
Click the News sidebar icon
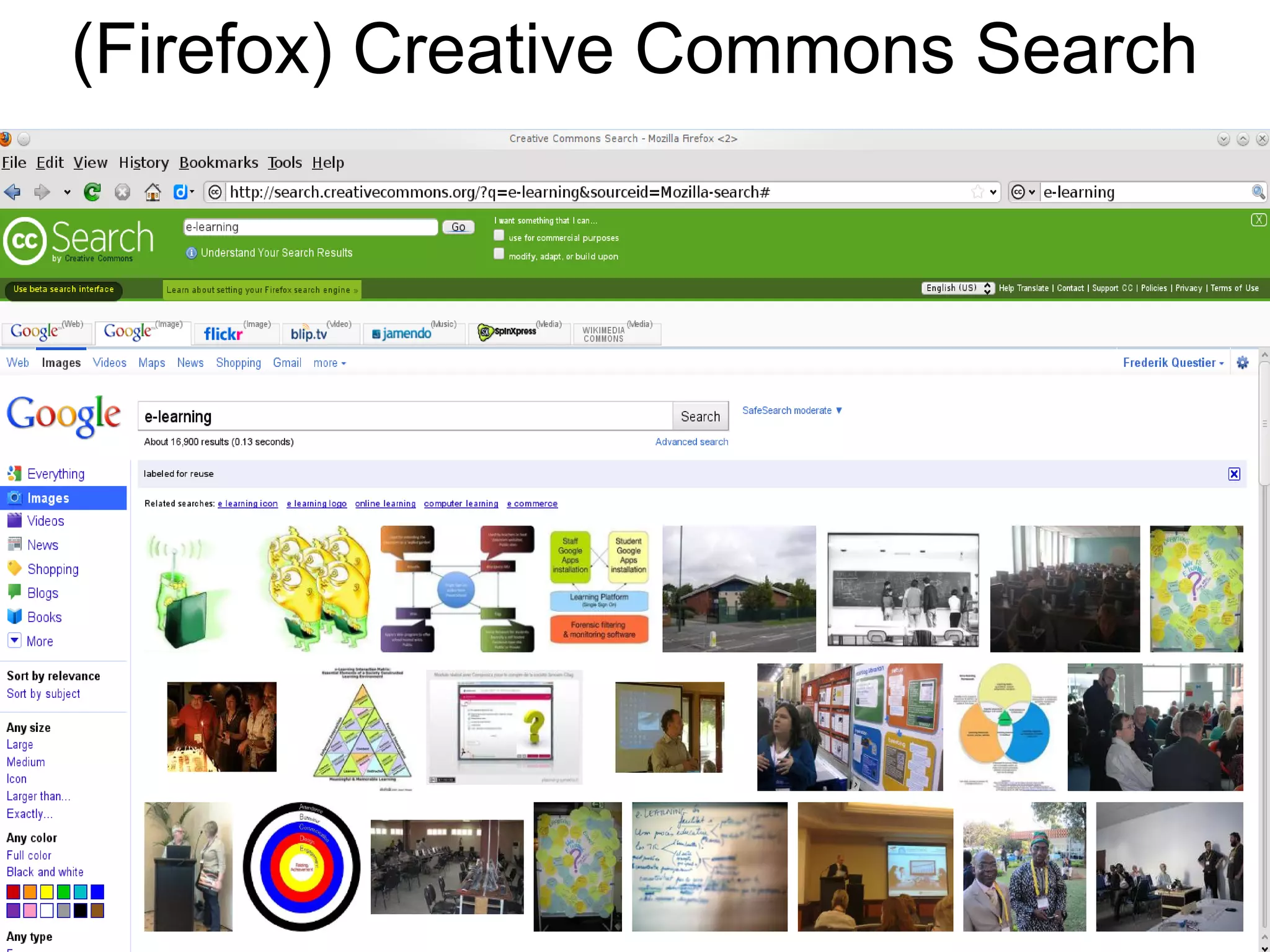14,545
